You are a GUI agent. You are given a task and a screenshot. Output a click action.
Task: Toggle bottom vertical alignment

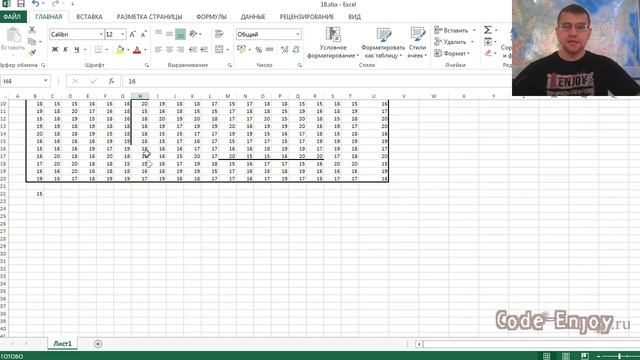coord(180,34)
